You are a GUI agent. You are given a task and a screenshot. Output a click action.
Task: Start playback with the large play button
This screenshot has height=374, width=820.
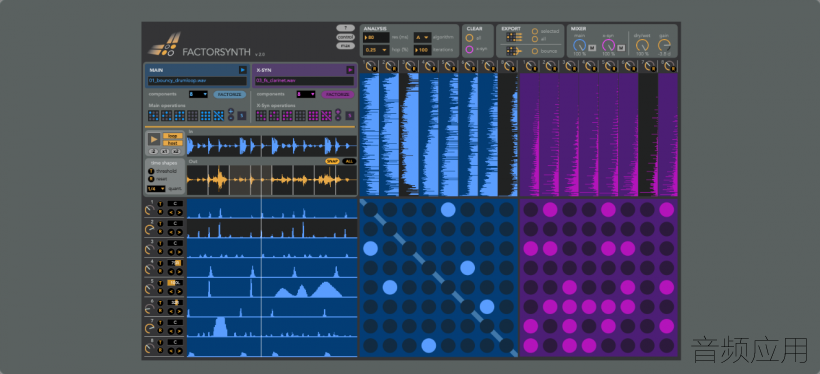[x=154, y=139]
